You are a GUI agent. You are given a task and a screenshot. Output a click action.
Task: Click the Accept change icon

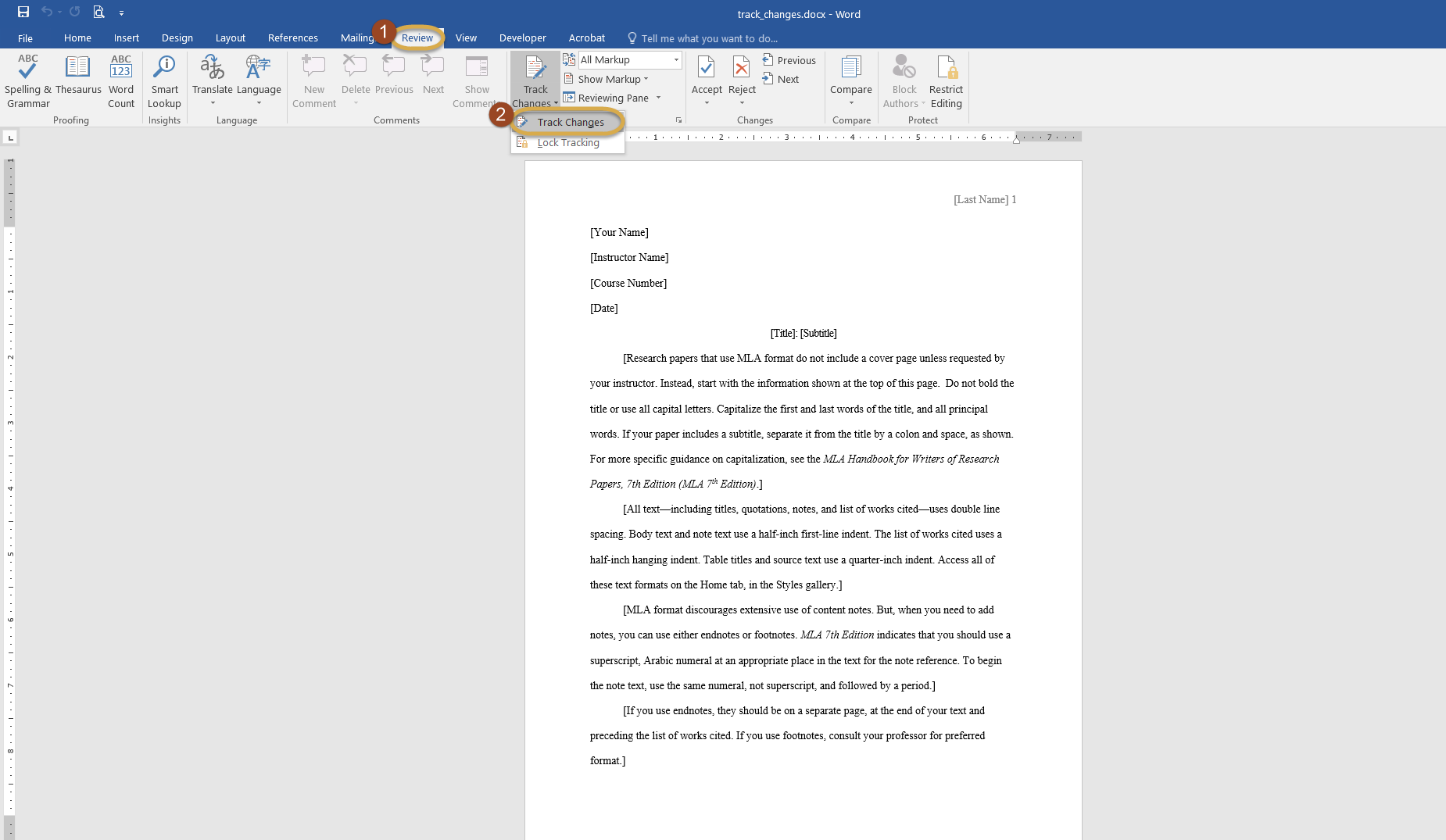pos(706,69)
